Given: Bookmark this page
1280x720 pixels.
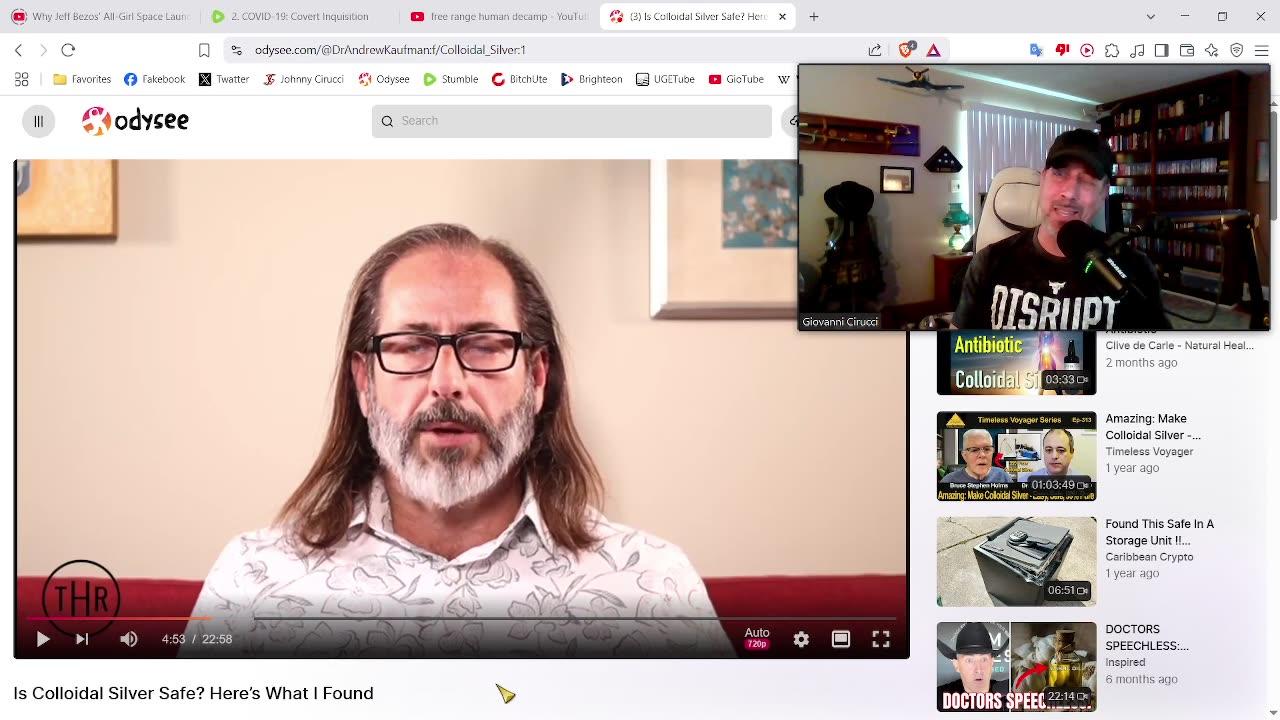Looking at the screenshot, I should [204, 50].
